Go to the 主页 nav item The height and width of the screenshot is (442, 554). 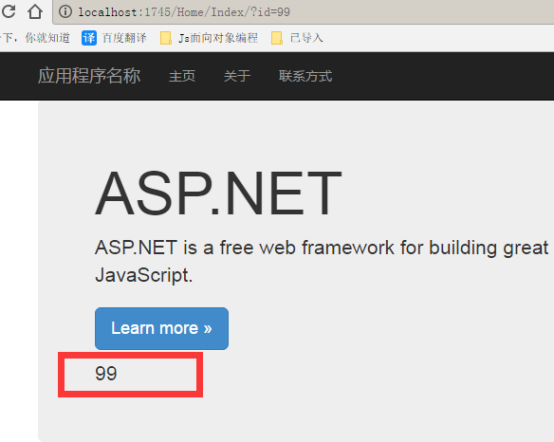click(182, 76)
